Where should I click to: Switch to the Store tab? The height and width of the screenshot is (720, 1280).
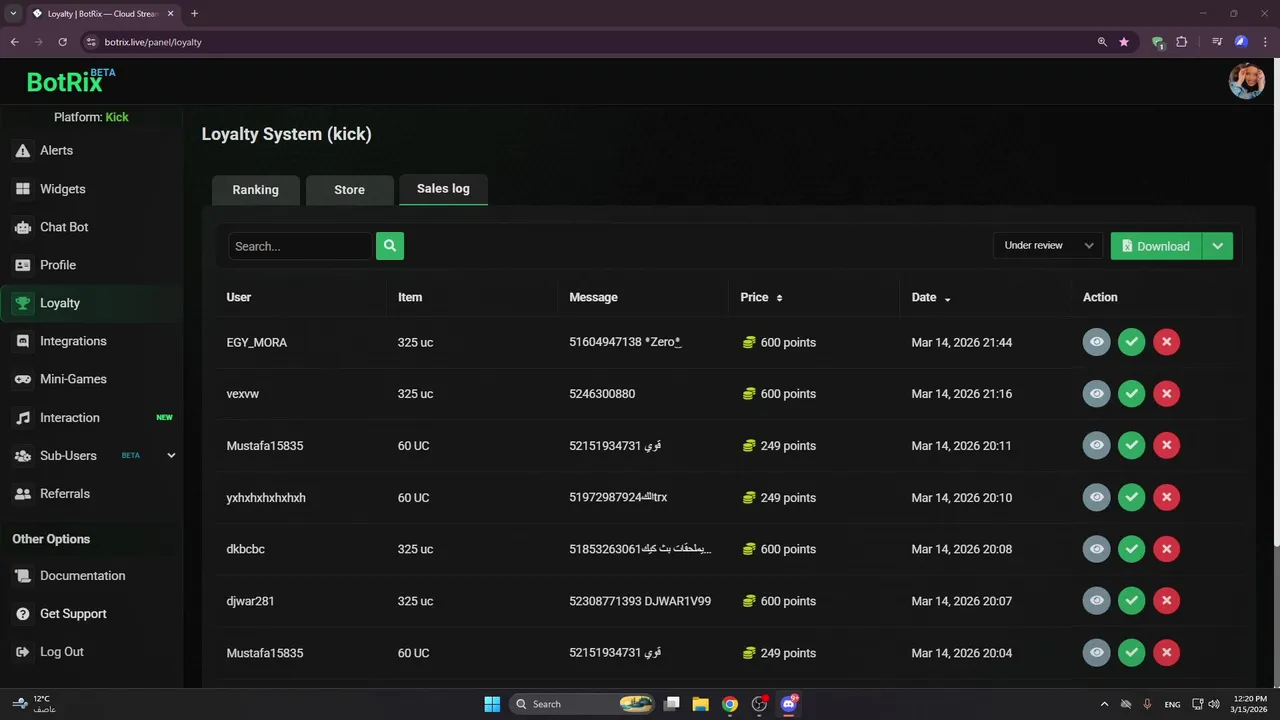[x=349, y=190]
